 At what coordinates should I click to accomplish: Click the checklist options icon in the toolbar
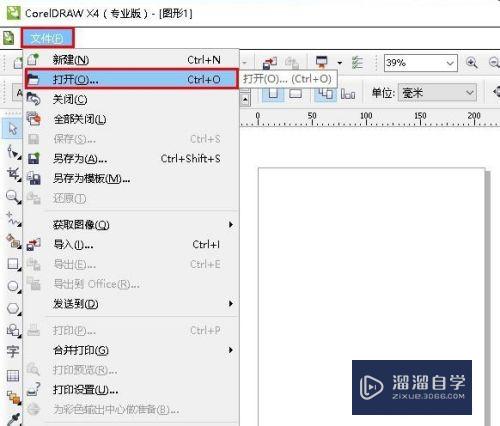(x=357, y=62)
